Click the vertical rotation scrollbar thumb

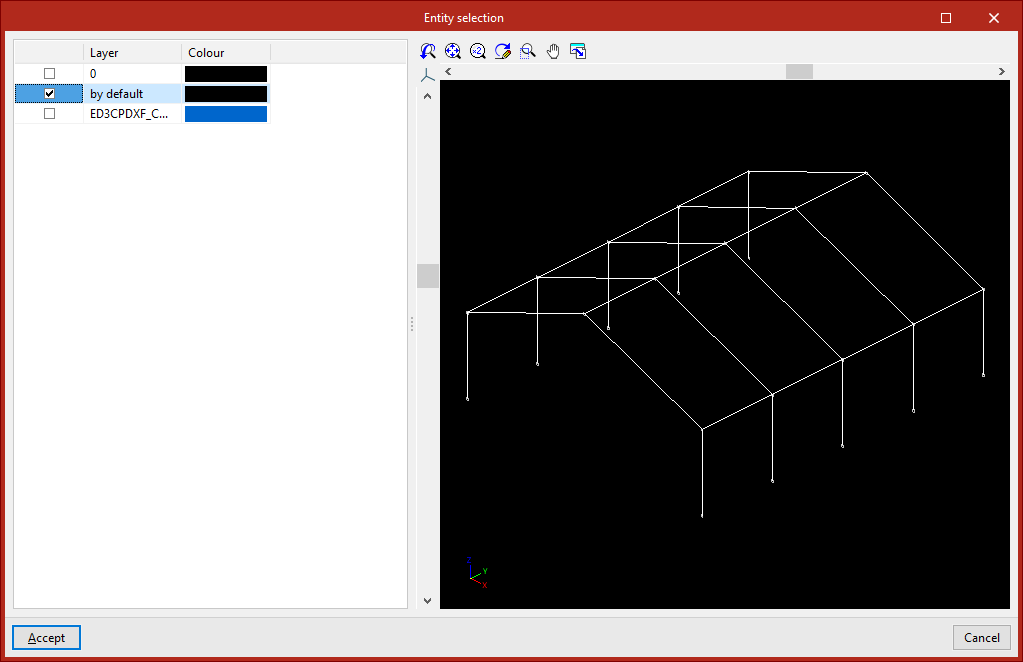pyautogui.click(x=428, y=276)
